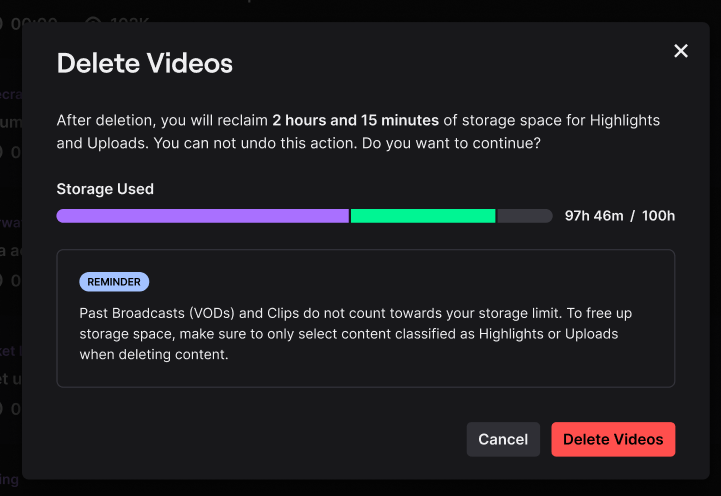Click the Past Broadcasts (VODs) reminder sentence
The width and height of the screenshot is (721, 496).
coord(355,334)
